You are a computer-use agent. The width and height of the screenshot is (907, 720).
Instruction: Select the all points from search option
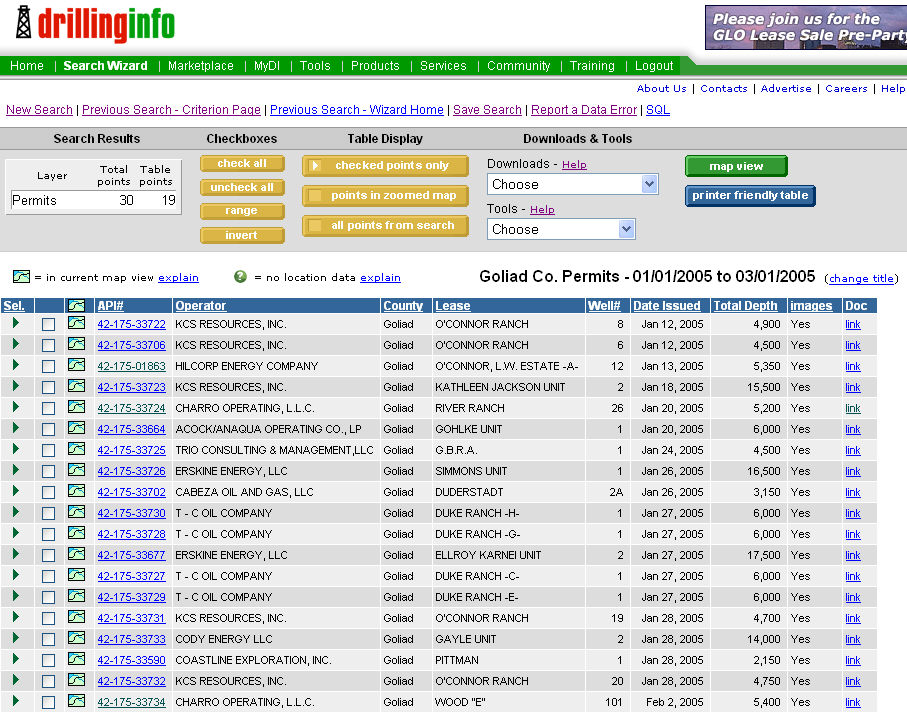tap(385, 226)
